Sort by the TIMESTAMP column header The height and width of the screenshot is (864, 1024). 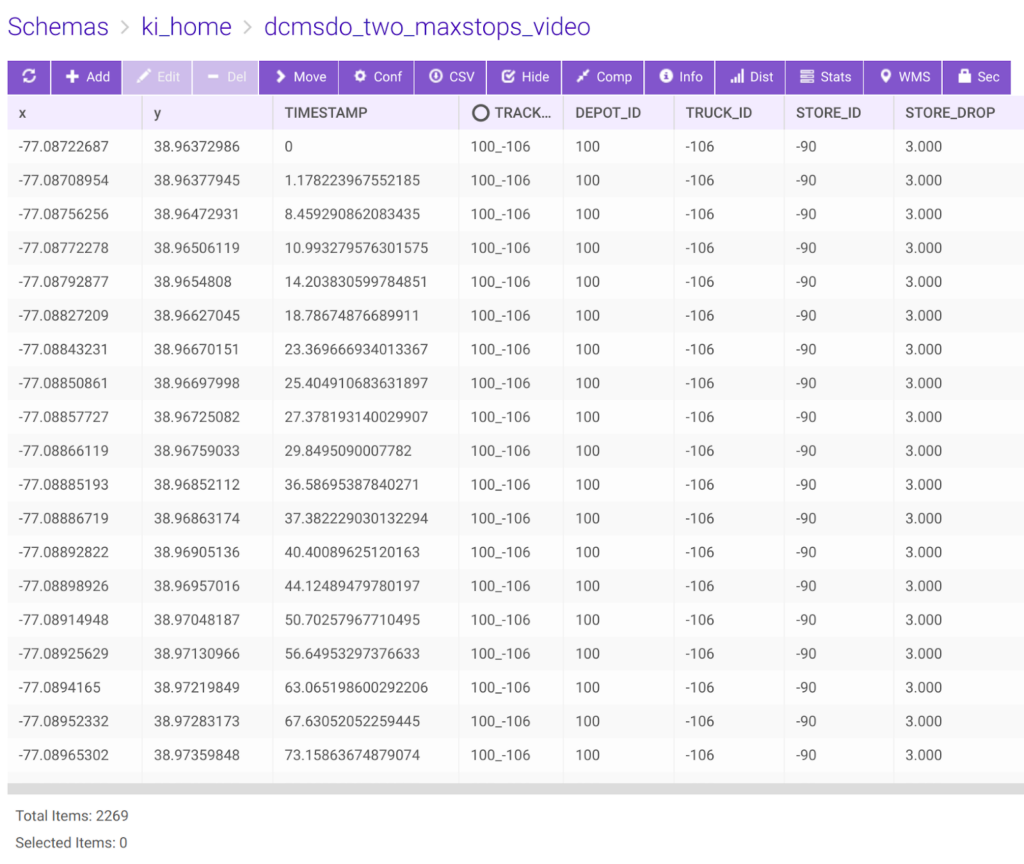point(326,113)
